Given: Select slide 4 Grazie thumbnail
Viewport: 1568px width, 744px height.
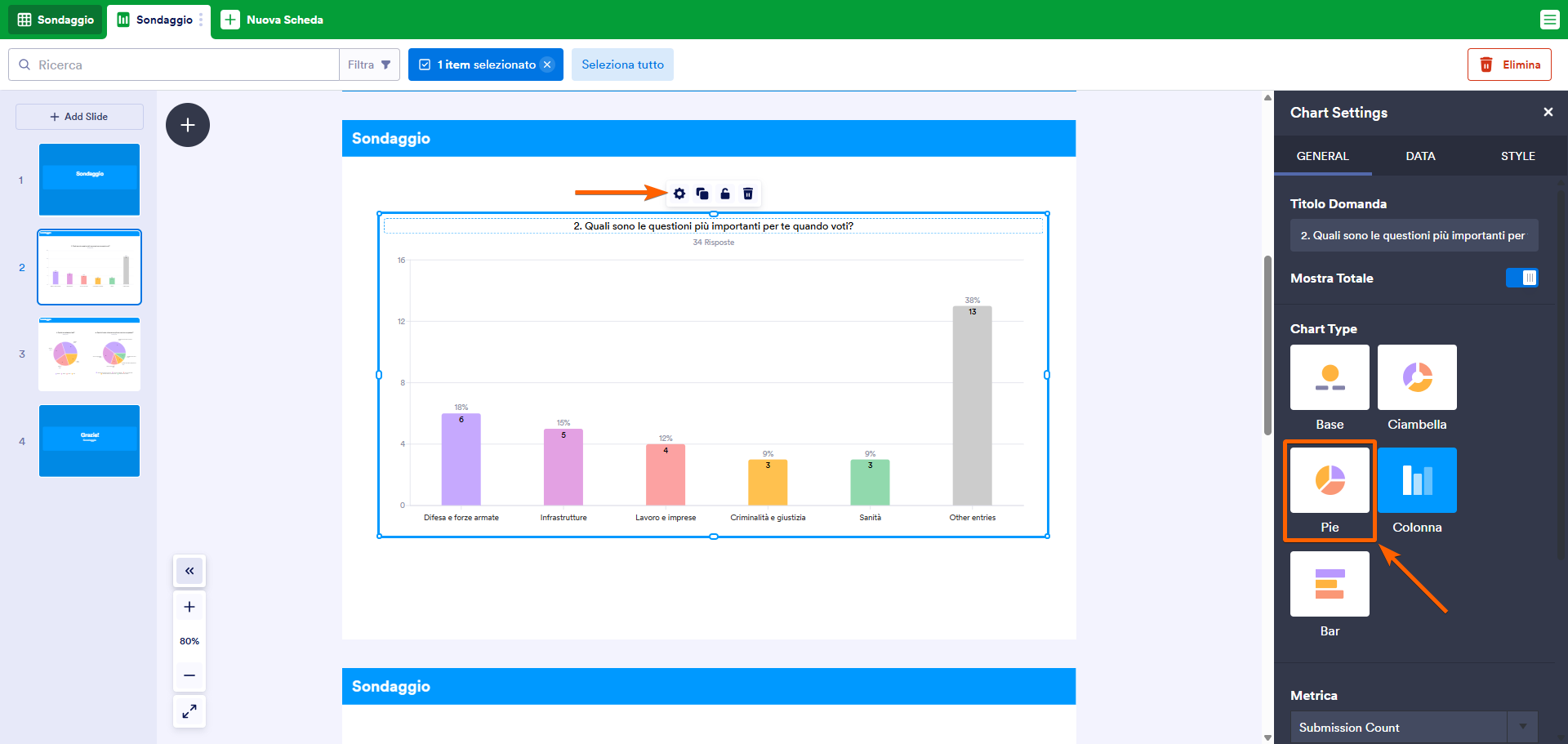Looking at the screenshot, I should [x=89, y=441].
